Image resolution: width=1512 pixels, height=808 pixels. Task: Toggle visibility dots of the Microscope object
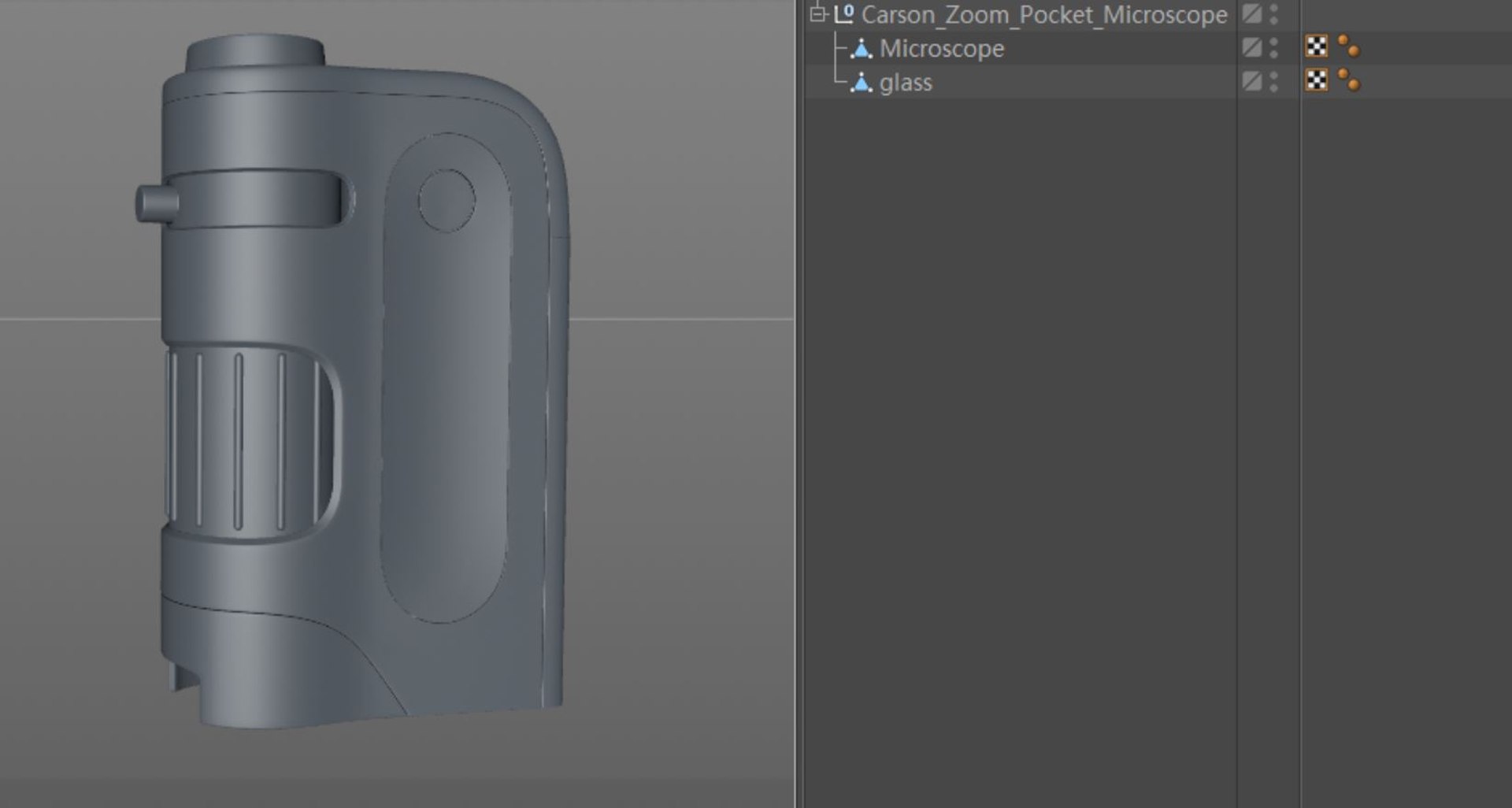coord(1274,47)
